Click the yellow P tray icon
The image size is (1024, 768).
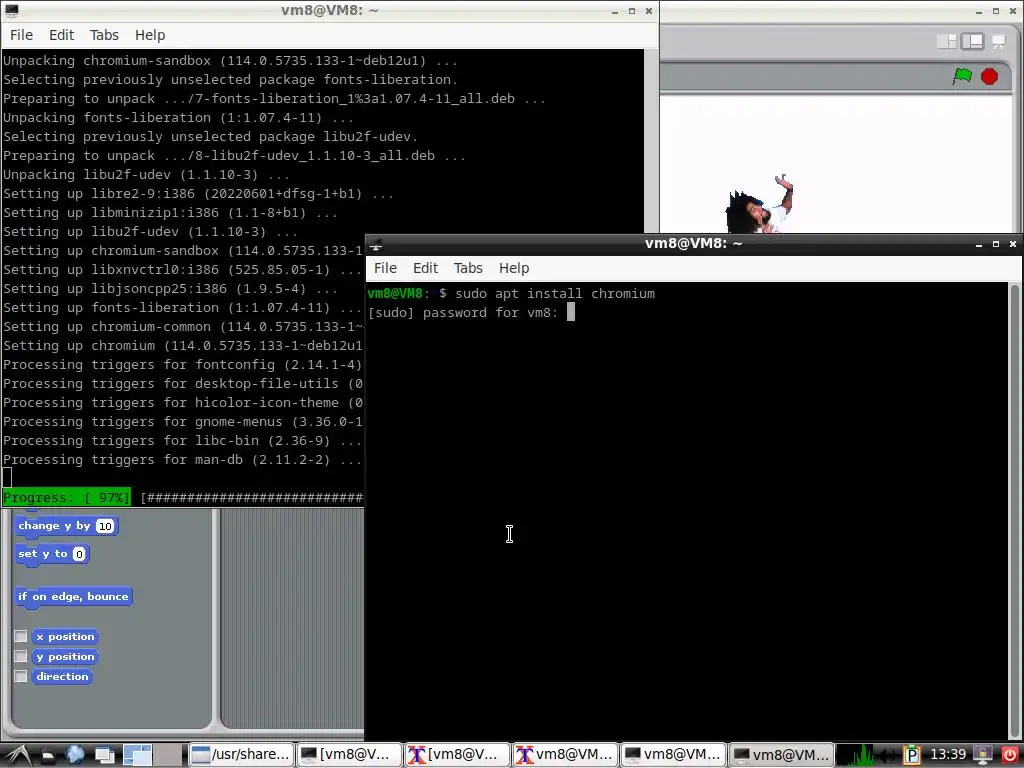coord(912,756)
